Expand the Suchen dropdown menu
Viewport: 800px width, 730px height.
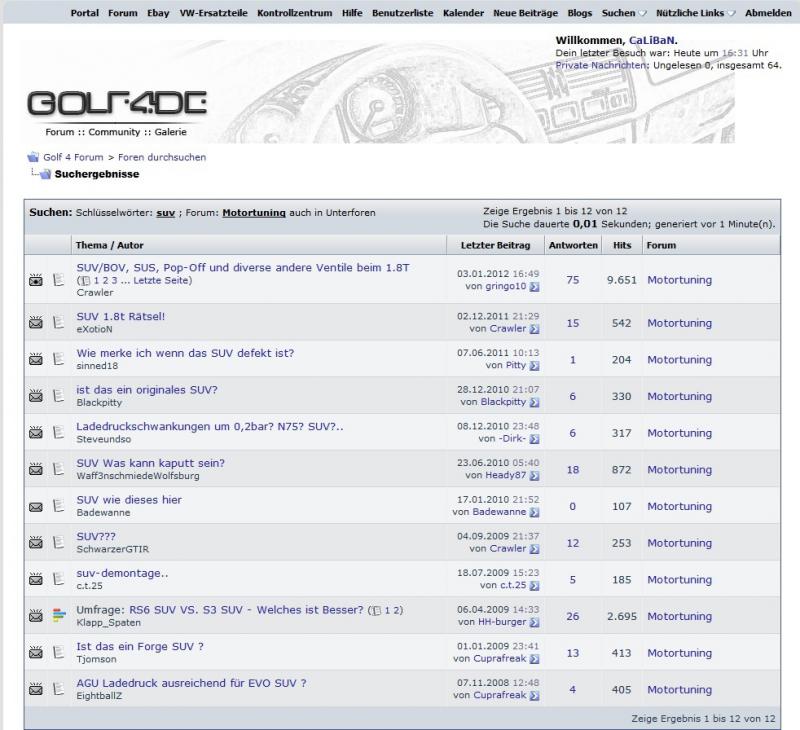(x=624, y=13)
